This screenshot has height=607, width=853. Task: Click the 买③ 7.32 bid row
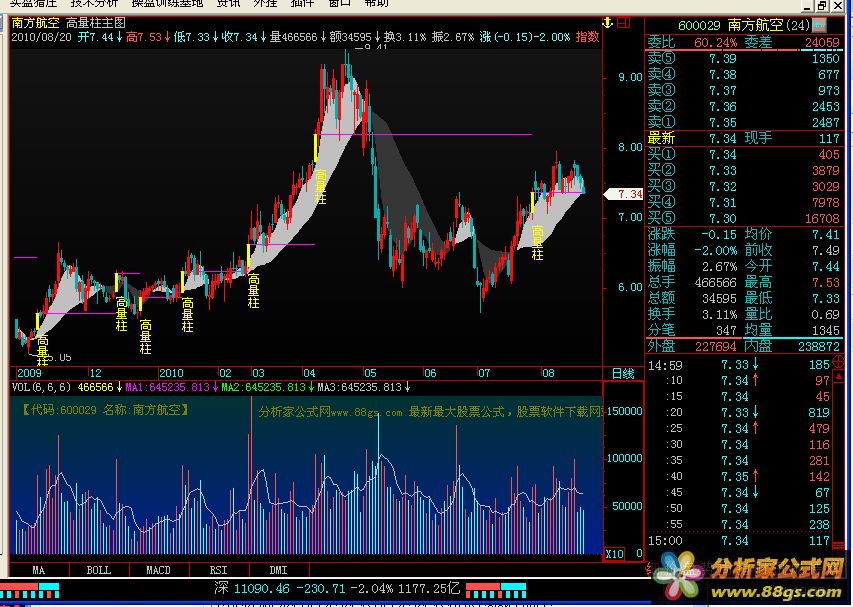coord(744,187)
